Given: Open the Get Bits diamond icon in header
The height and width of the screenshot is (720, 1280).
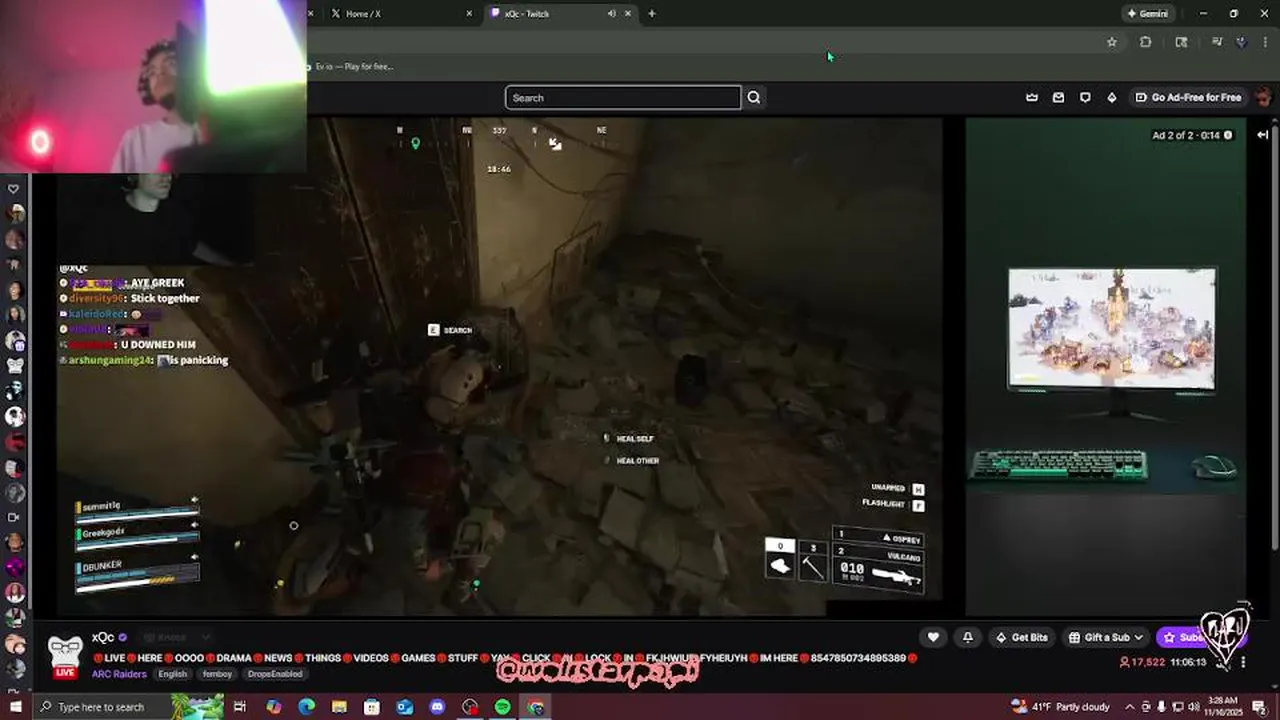Looking at the screenshot, I should 1111,97.
